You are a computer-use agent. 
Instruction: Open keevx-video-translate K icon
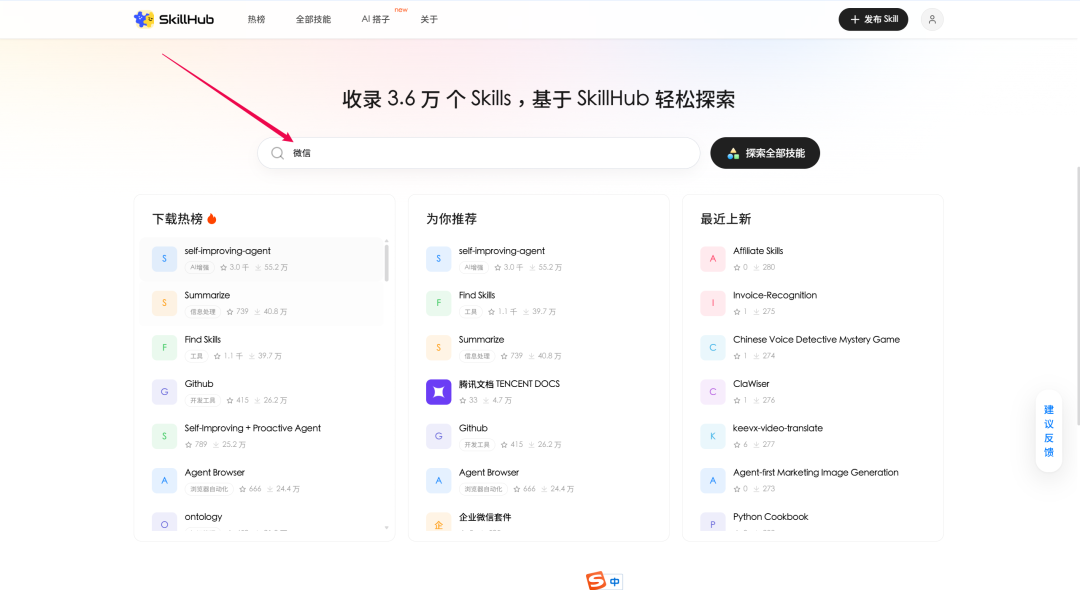(x=713, y=436)
